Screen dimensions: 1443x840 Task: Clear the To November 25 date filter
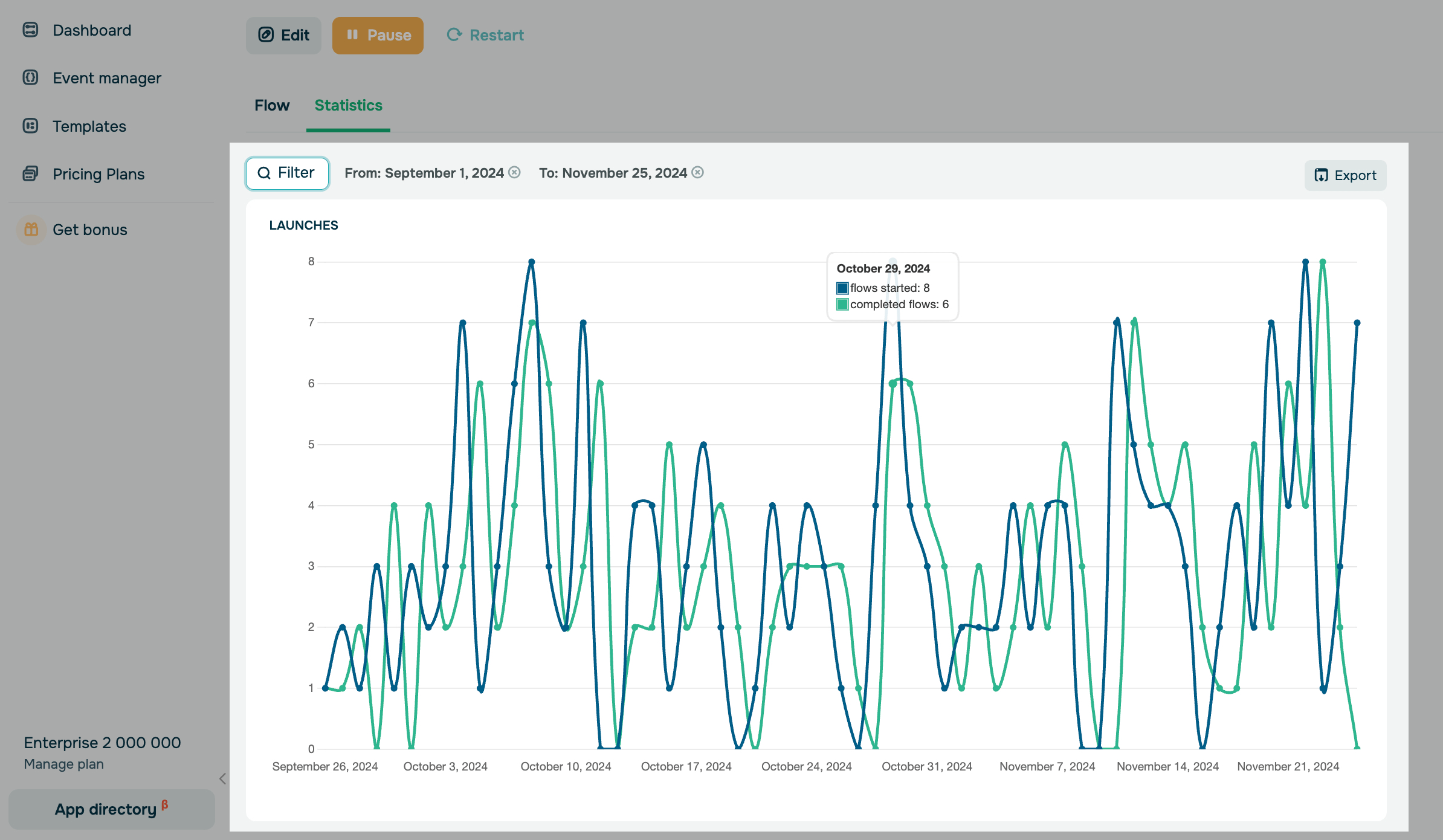pos(697,172)
